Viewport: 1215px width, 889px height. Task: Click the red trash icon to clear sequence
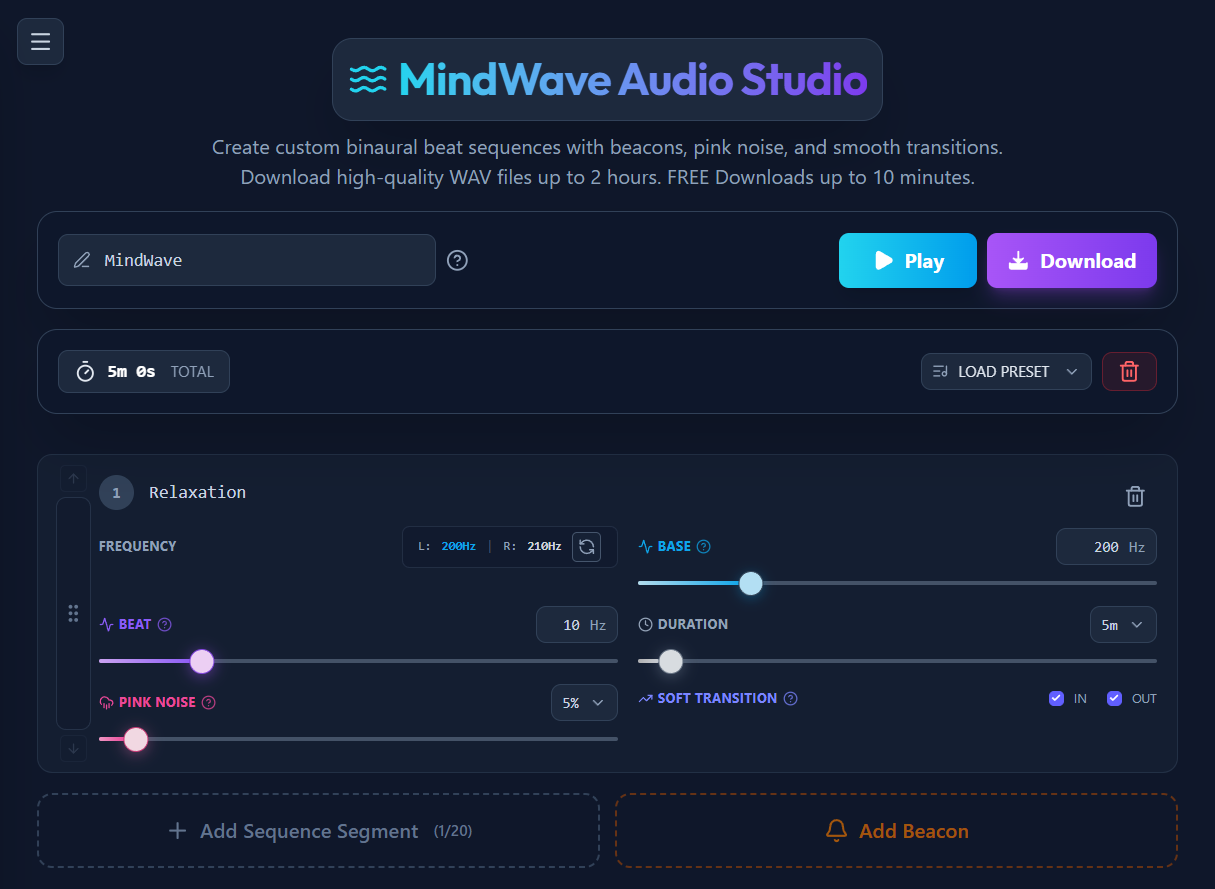point(1129,371)
